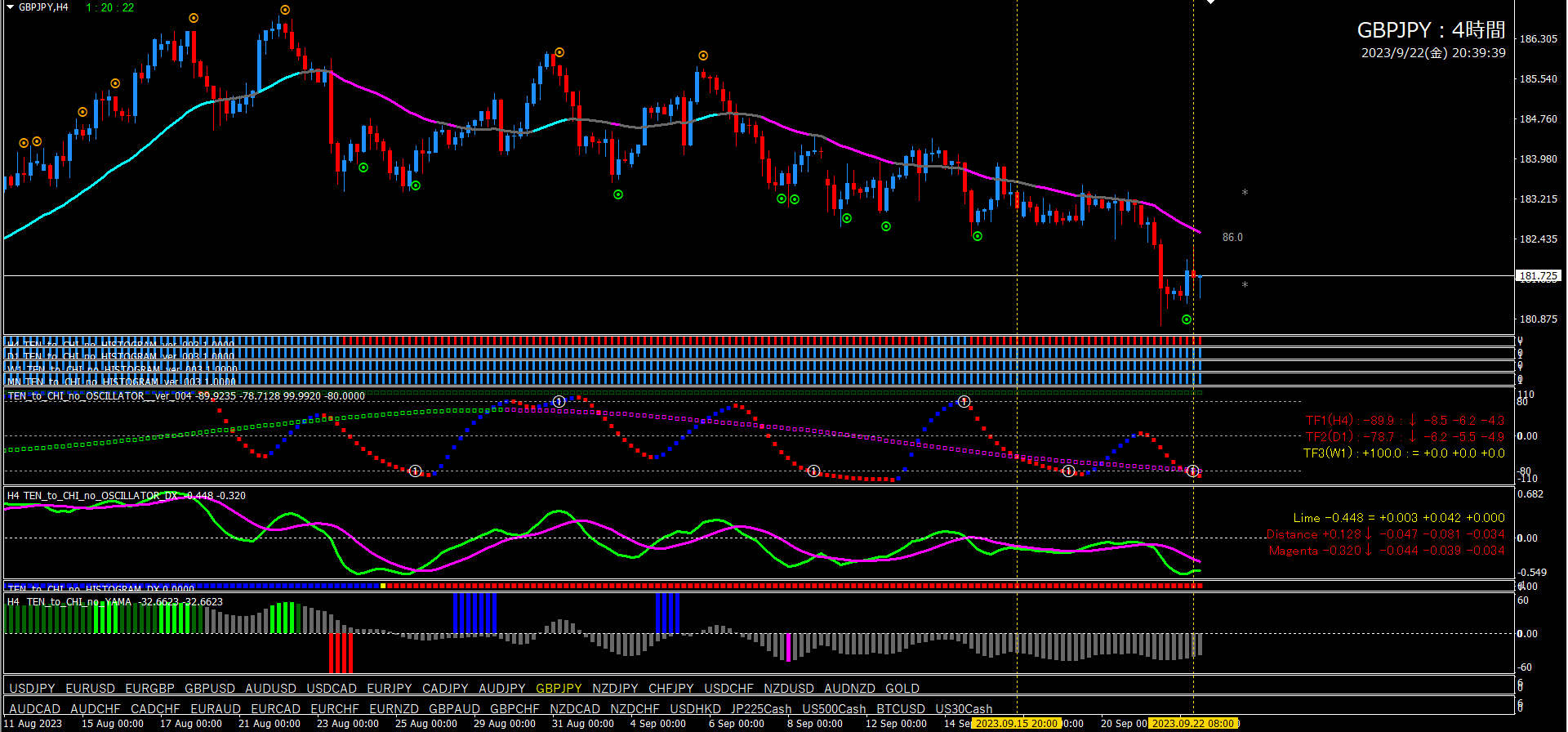
Task: Load the EURAUD symbol
Action: 216,709
